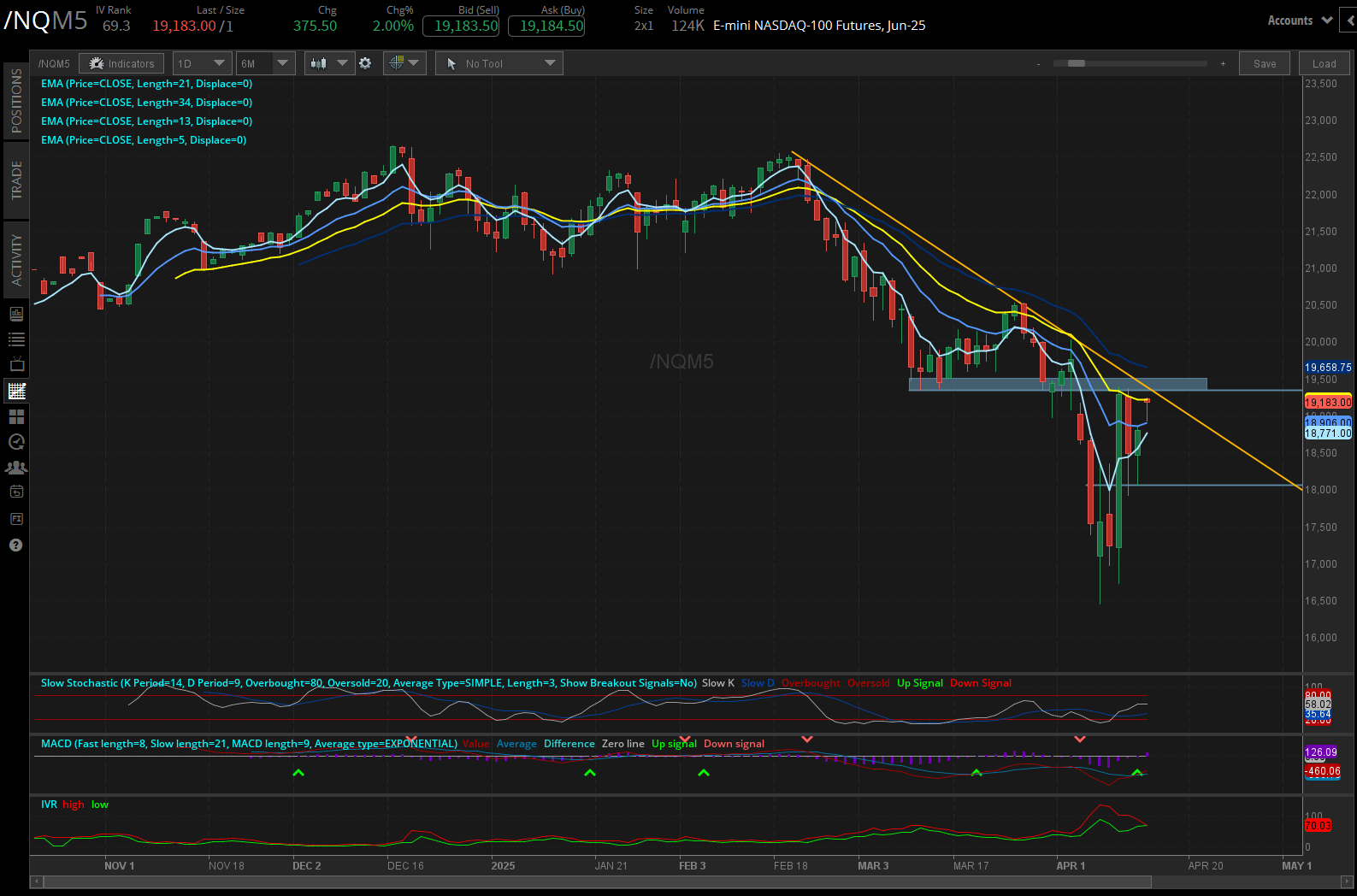
Task: Open the TRADE side tab
Action: (16, 180)
